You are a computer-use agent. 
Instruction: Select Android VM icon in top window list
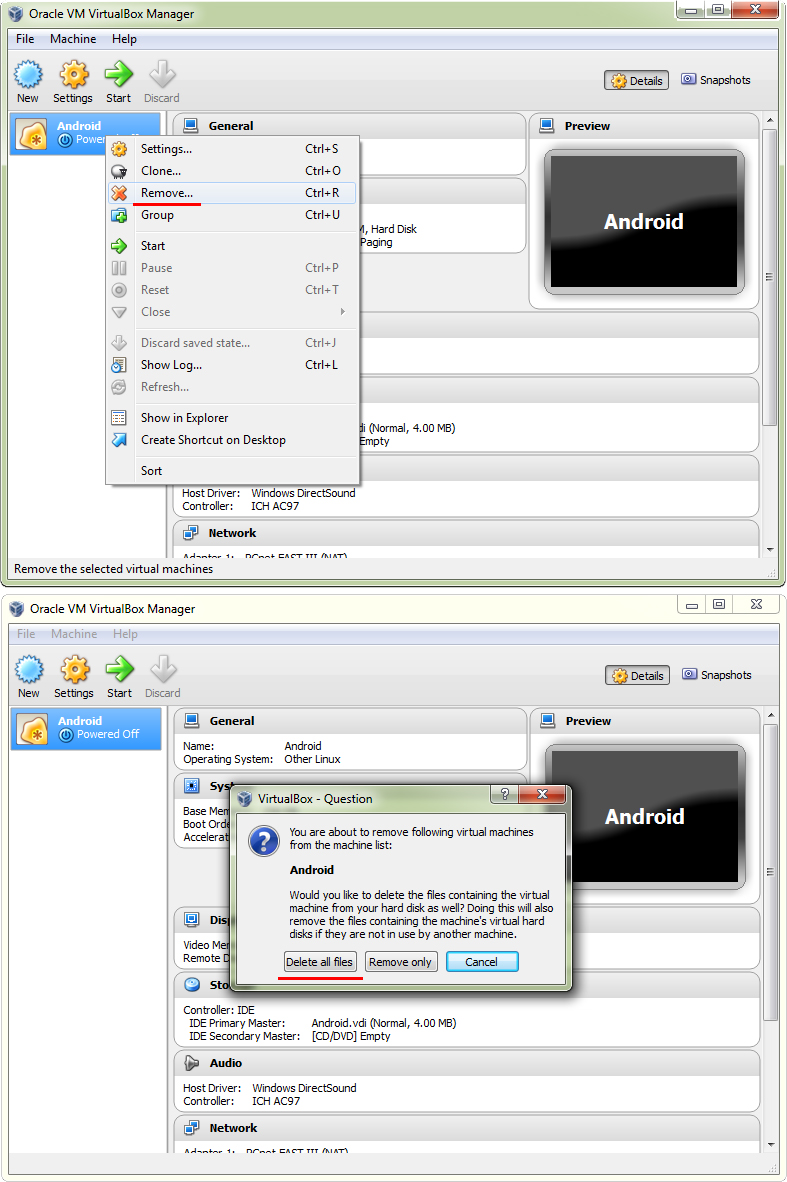pos(32,134)
